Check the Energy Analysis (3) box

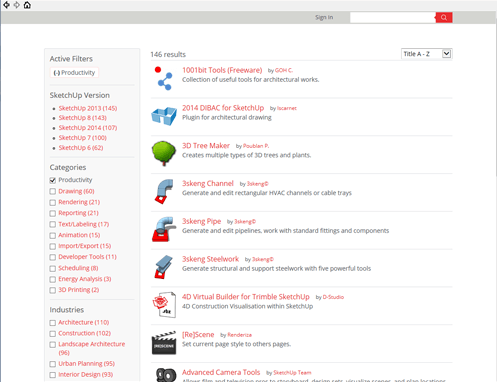point(53,279)
